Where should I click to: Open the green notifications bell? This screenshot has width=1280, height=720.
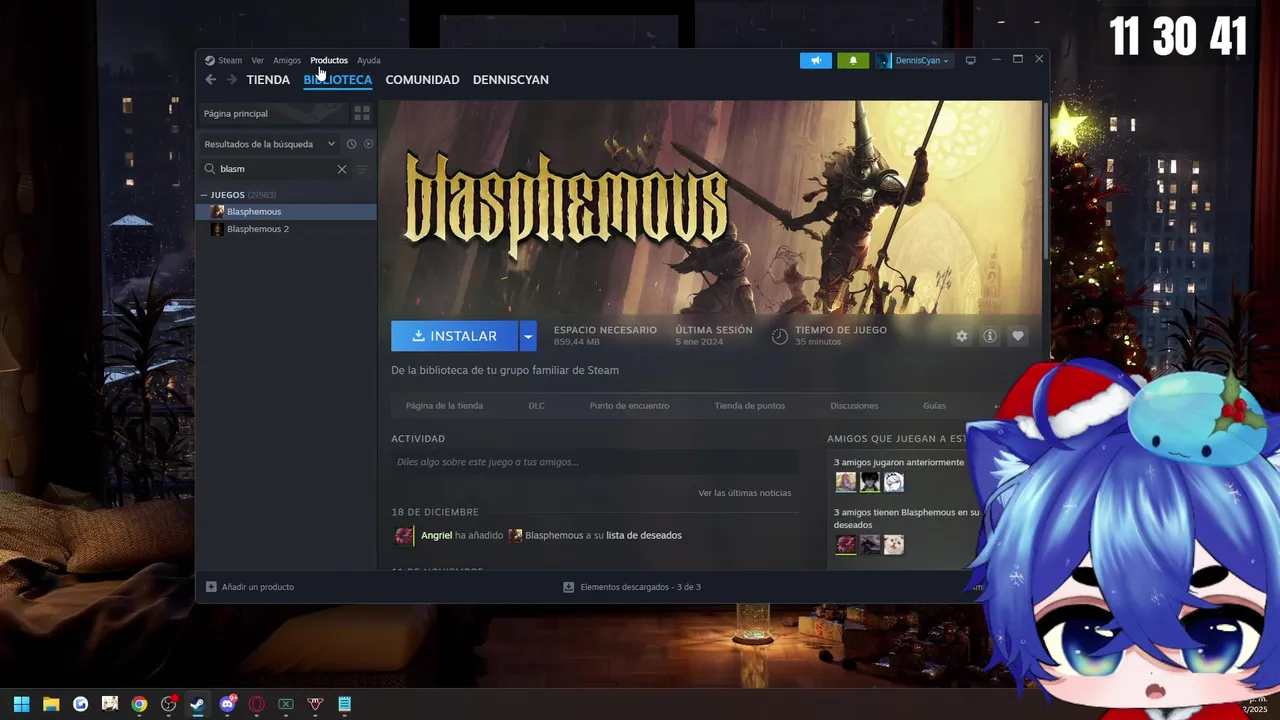pos(853,60)
